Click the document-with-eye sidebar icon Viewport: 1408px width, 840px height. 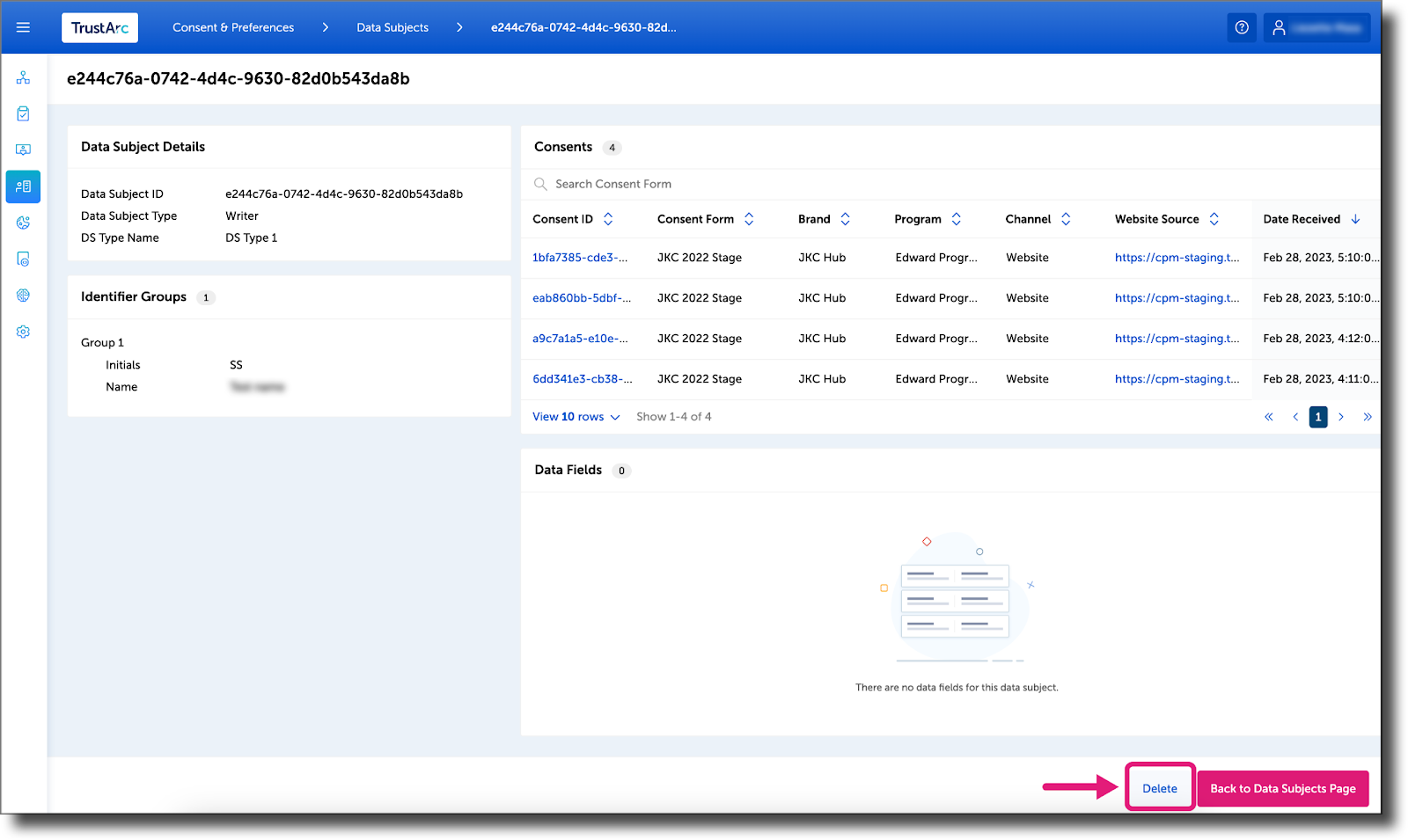tap(23, 259)
